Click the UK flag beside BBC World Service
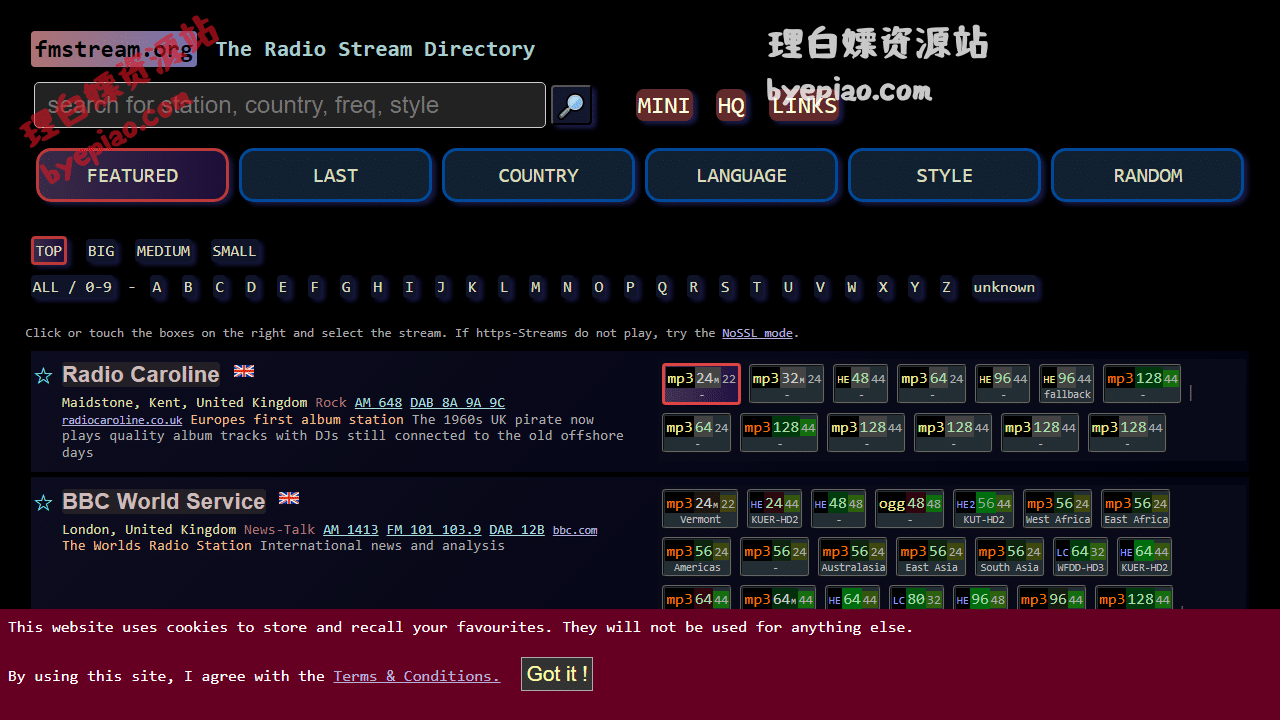 click(289, 498)
